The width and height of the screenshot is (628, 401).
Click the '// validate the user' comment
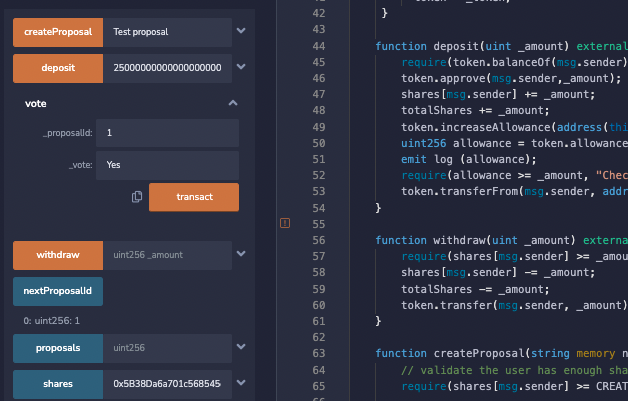pyautogui.click(x=515, y=370)
